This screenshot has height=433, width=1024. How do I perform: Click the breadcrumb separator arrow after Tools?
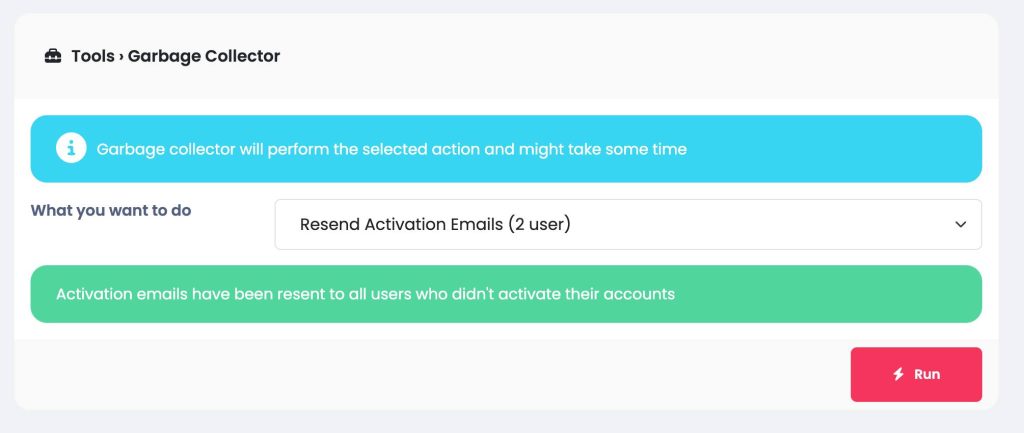(x=121, y=57)
